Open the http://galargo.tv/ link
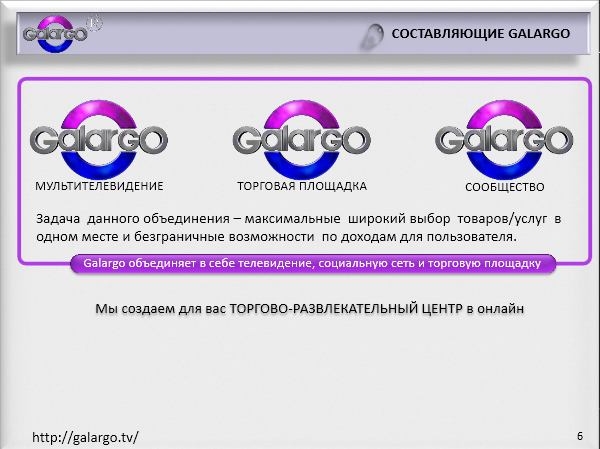This screenshot has width=600, height=449. 85,437
